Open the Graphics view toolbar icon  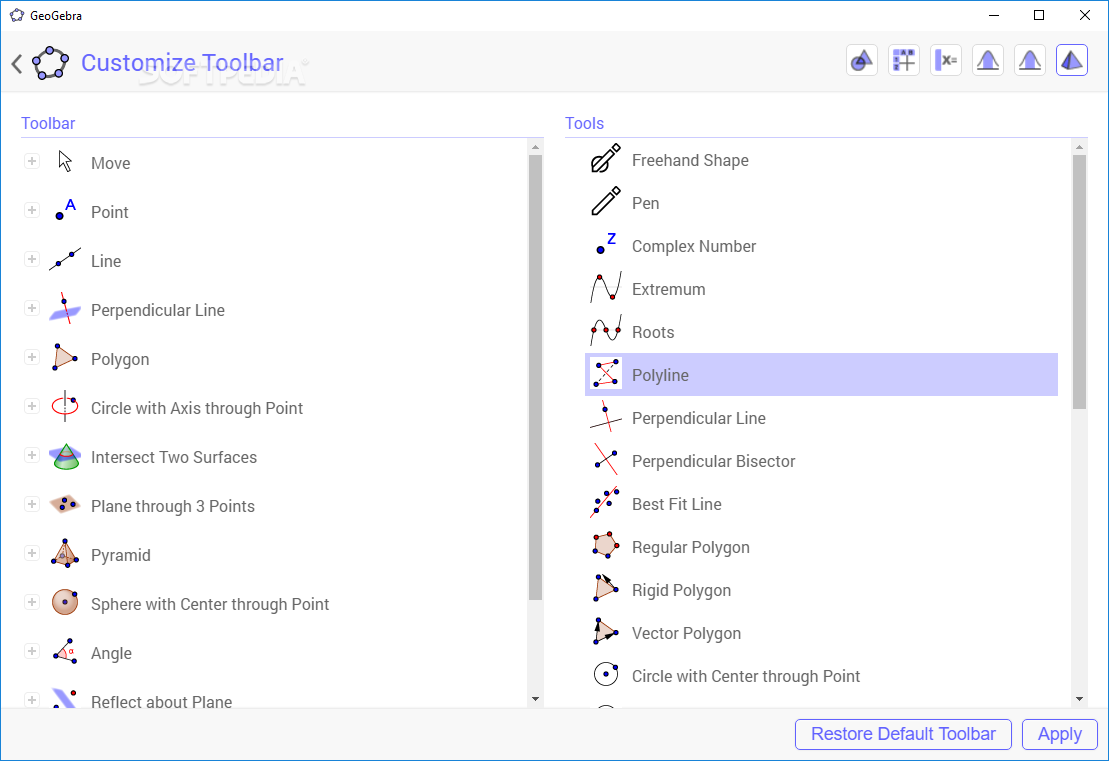click(x=861, y=61)
